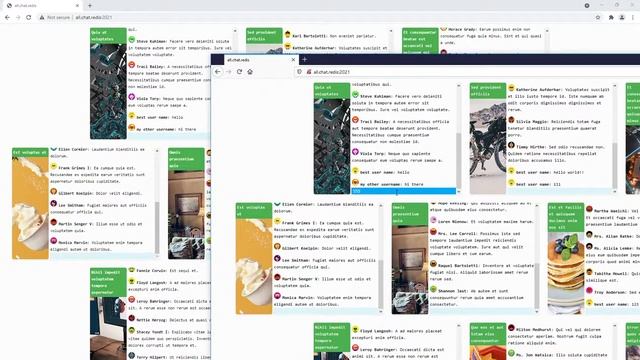Close the Firefox all.chat.redis tab
The height and width of the screenshot is (360, 640).
click(x=293, y=60)
